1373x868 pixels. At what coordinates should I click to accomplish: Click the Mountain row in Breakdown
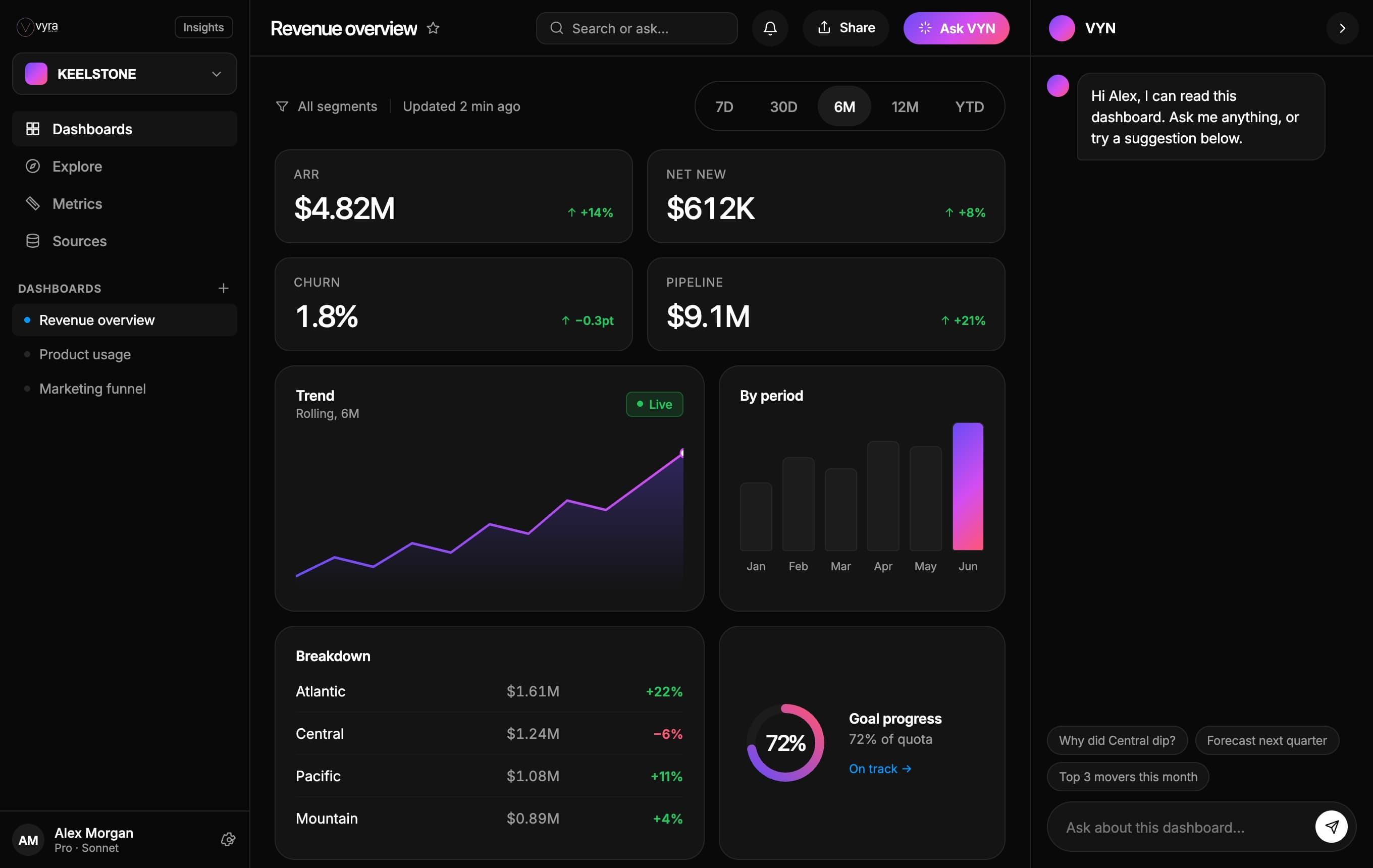(x=489, y=818)
